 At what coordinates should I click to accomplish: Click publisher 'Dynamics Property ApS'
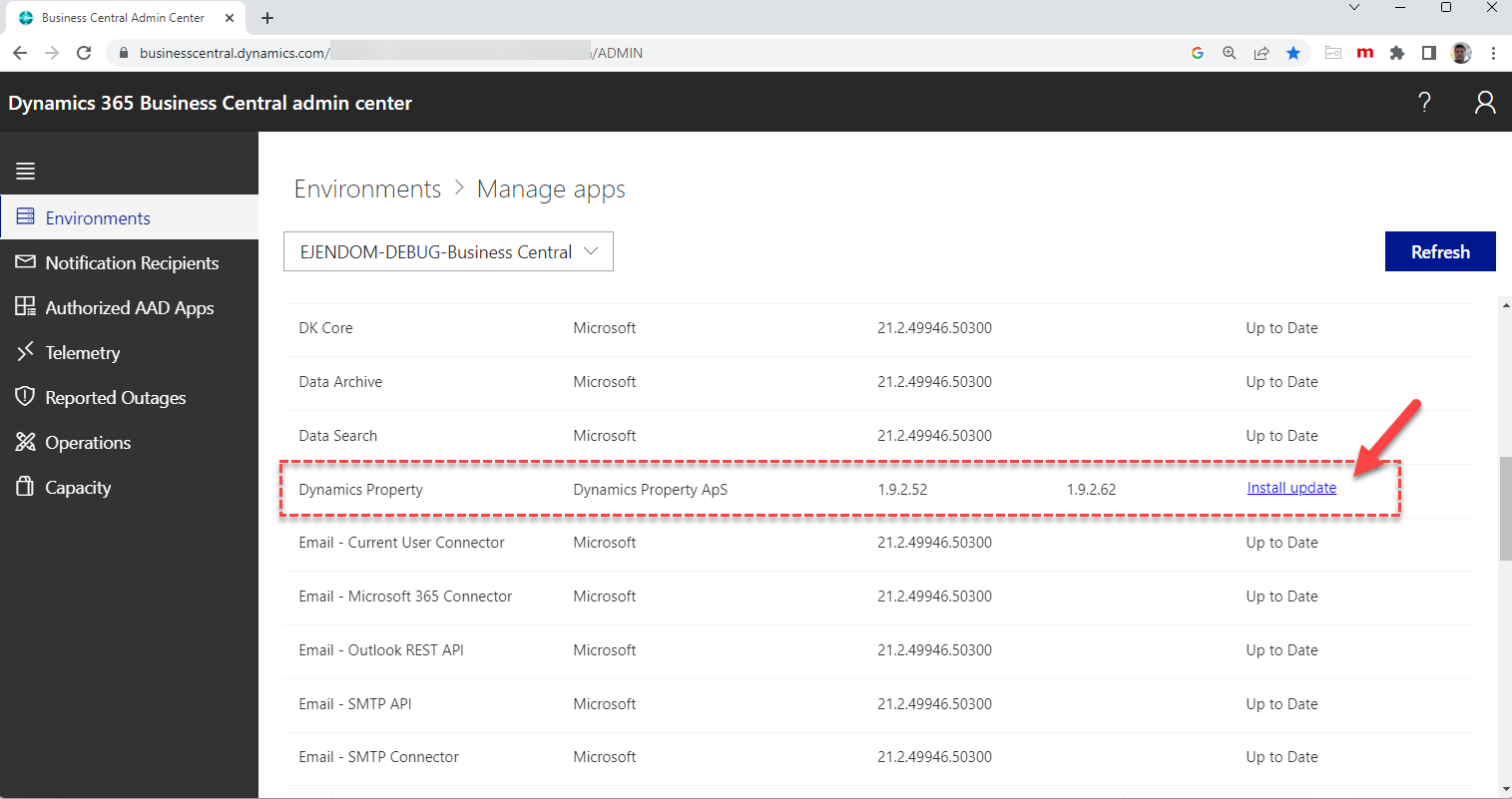(x=651, y=490)
